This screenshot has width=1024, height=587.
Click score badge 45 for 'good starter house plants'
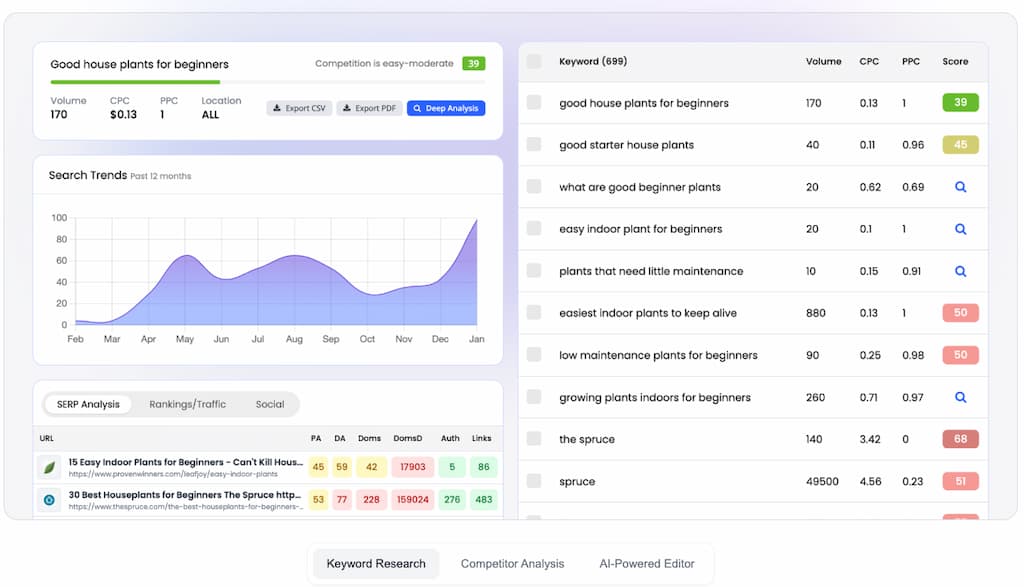pos(960,144)
